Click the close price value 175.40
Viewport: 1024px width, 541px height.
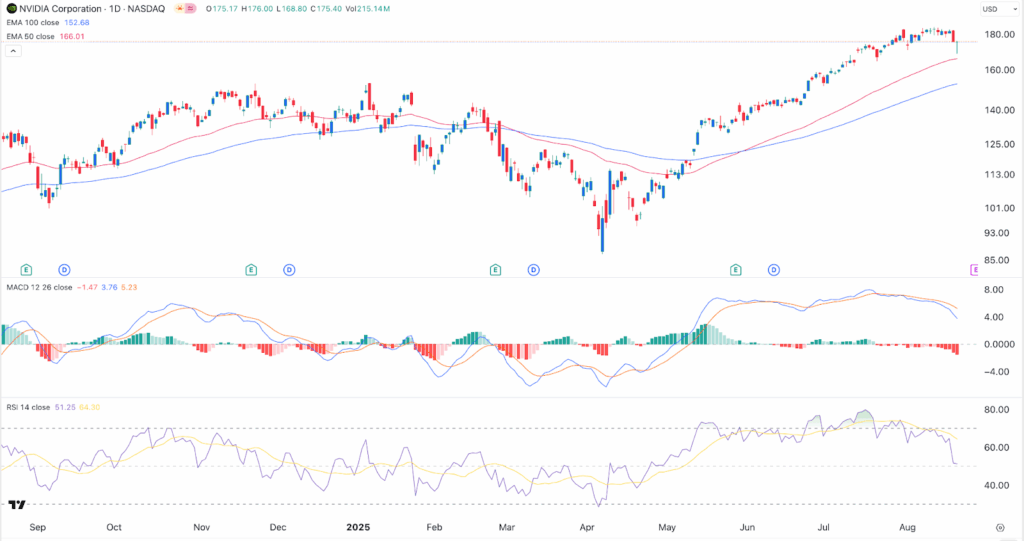[330, 9]
